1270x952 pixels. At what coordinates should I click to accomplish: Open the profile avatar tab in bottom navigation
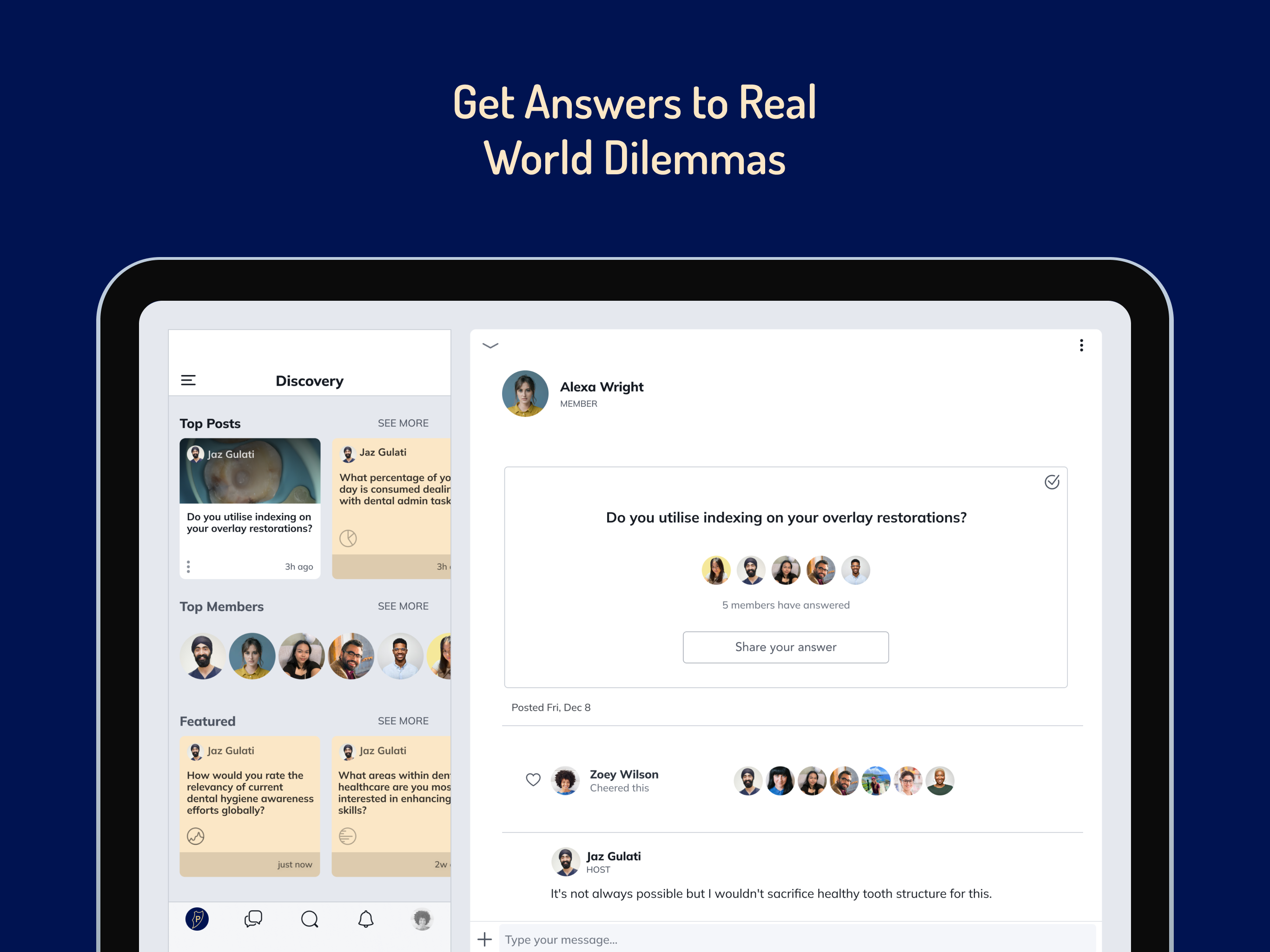click(422, 919)
